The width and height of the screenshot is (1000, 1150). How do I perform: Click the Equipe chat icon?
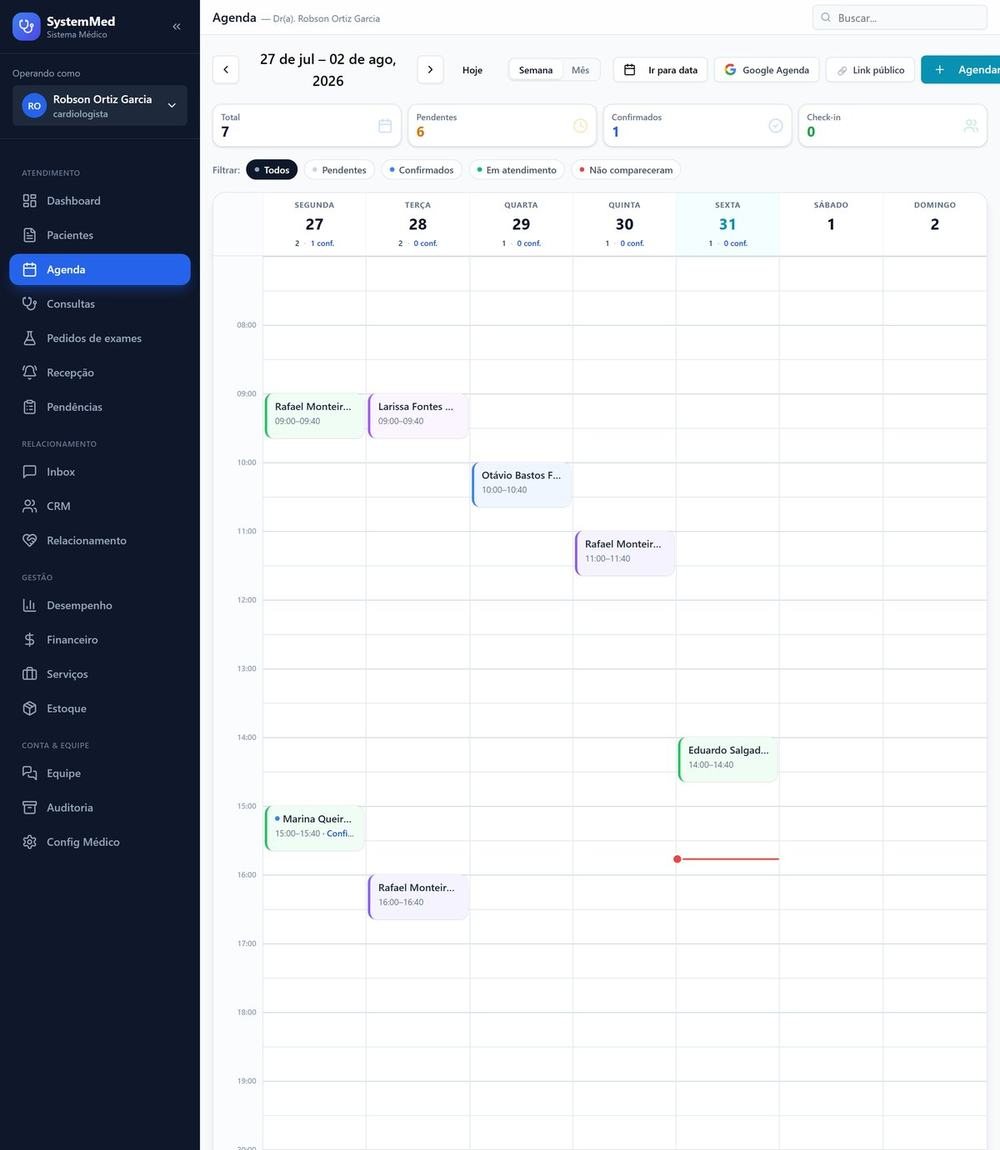click(x=29, y=773)
